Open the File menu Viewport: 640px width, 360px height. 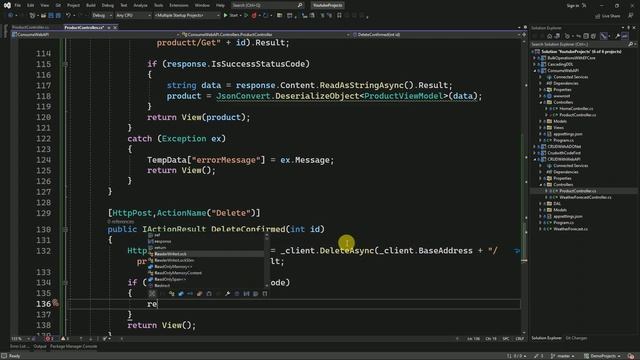[18, 5]
